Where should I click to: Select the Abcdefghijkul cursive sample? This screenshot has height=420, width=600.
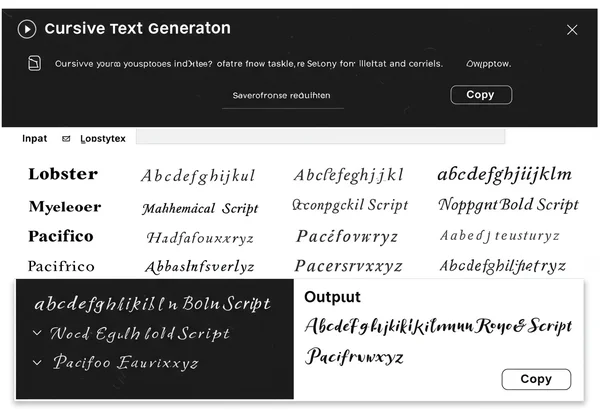198,176
